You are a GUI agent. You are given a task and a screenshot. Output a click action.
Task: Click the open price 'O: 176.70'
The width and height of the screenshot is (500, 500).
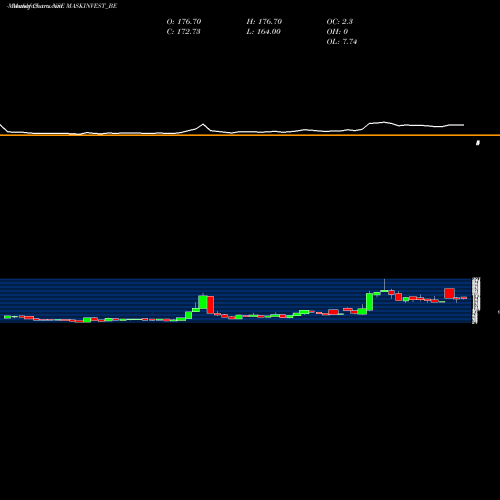(x=184, y=22)
